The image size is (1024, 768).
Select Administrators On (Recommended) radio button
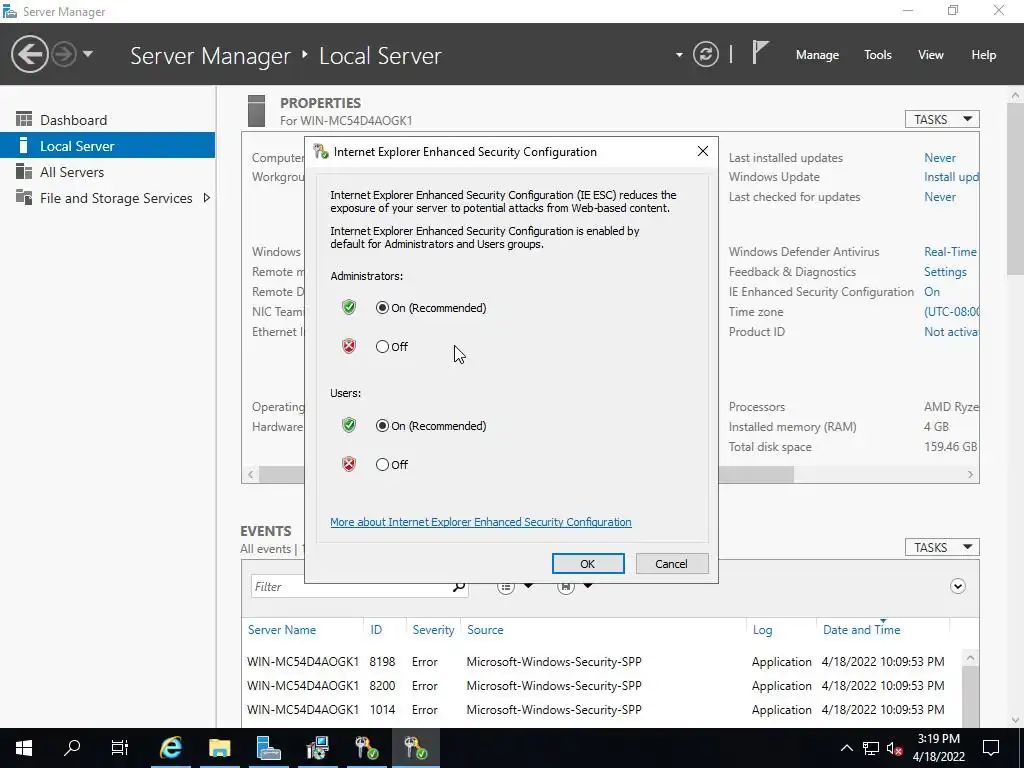click(x=382, y=308)
